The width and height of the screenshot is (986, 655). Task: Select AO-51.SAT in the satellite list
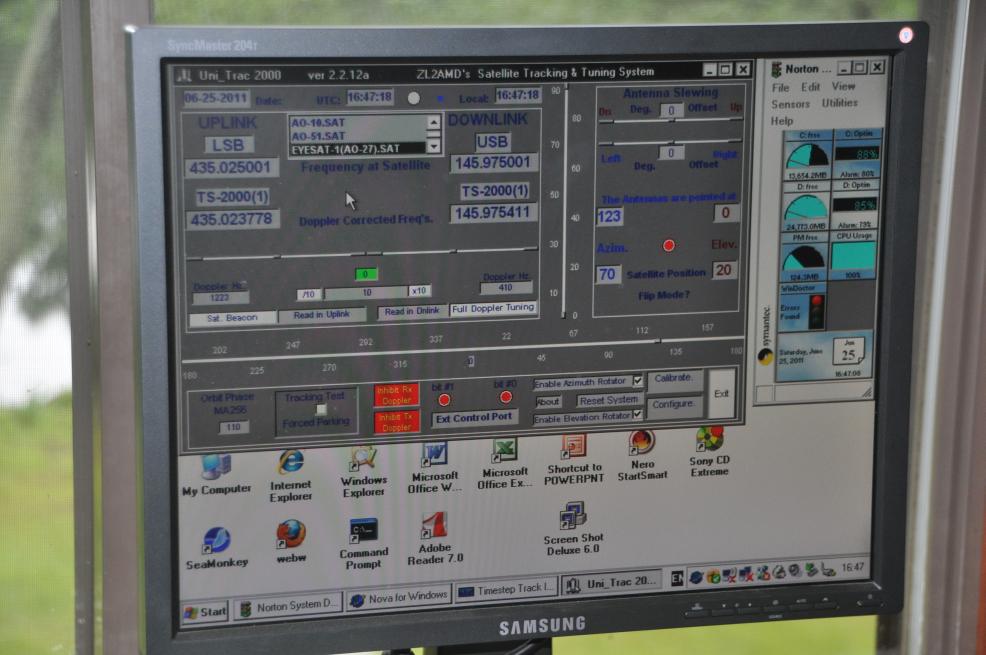[358, 136]
